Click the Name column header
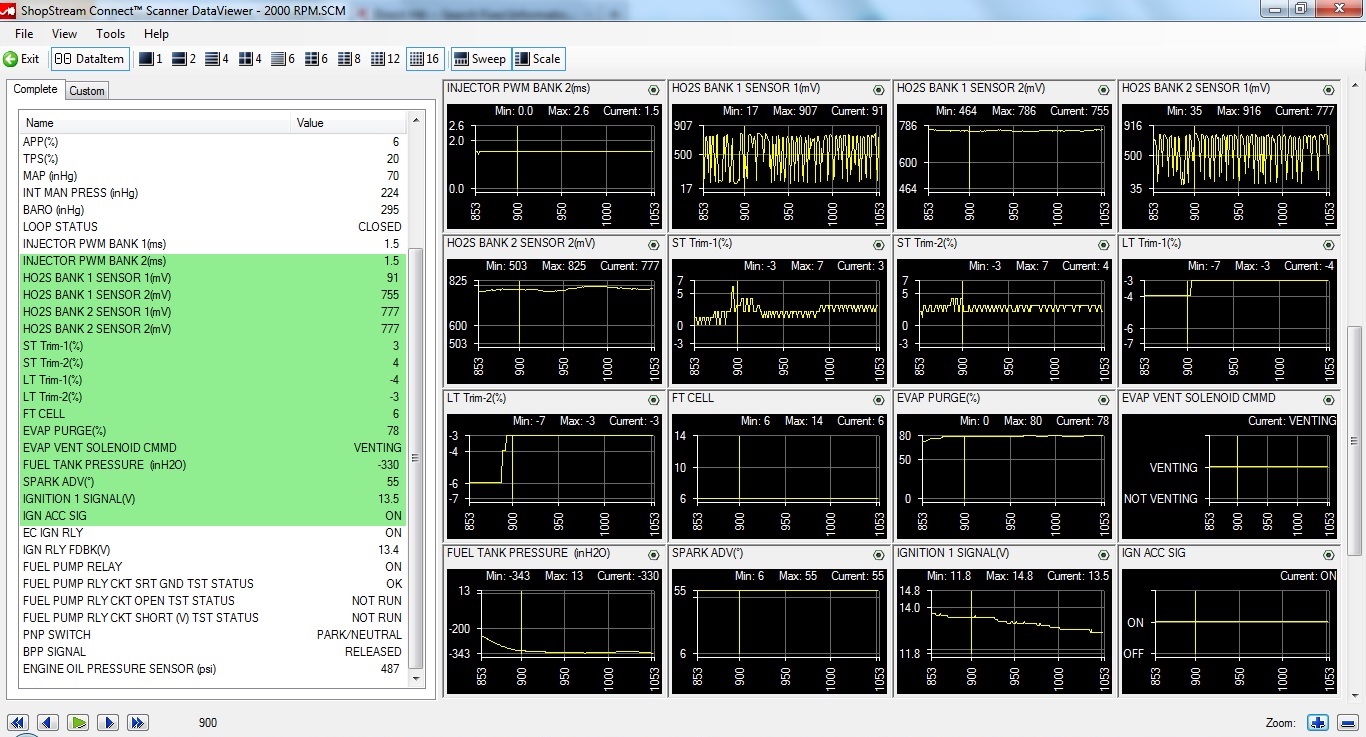The height and width of the screenshot is (737, 1366). [x=155, y=123]
